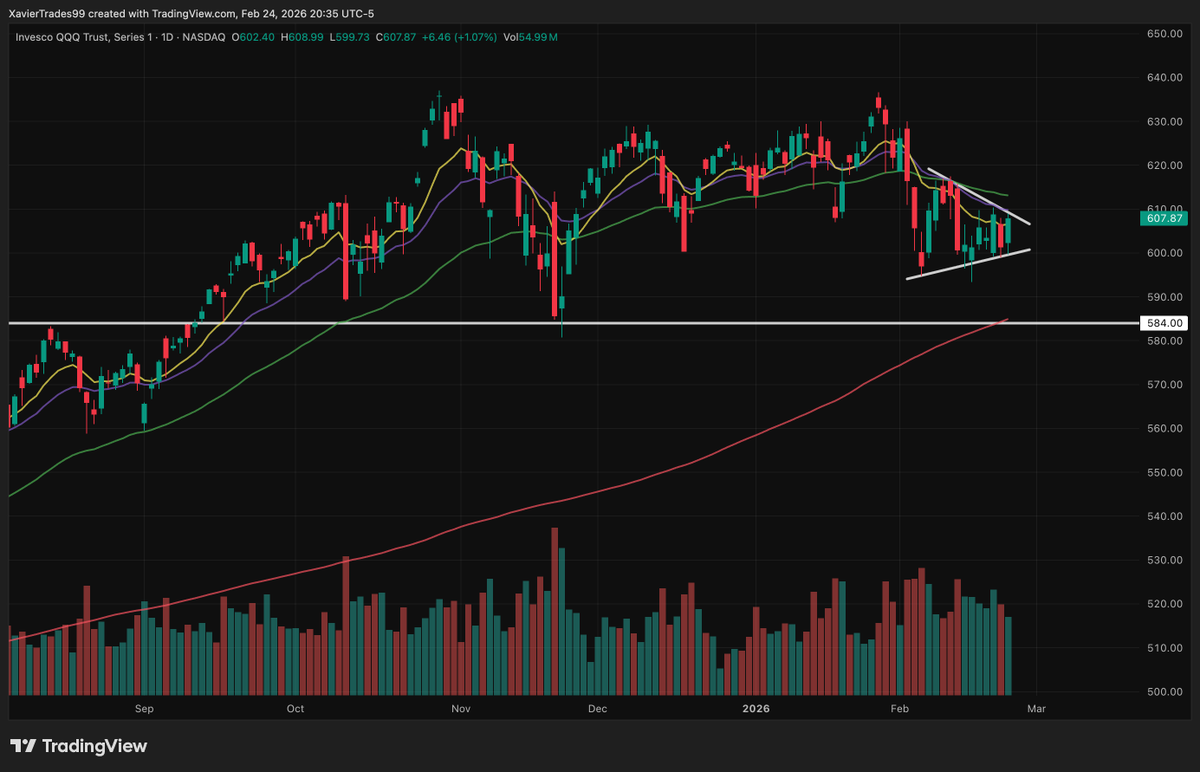The height and width of the screenshot is (772, 1200).
Task: Click the tallest red volume bar in November
Action: pos(553,611)
